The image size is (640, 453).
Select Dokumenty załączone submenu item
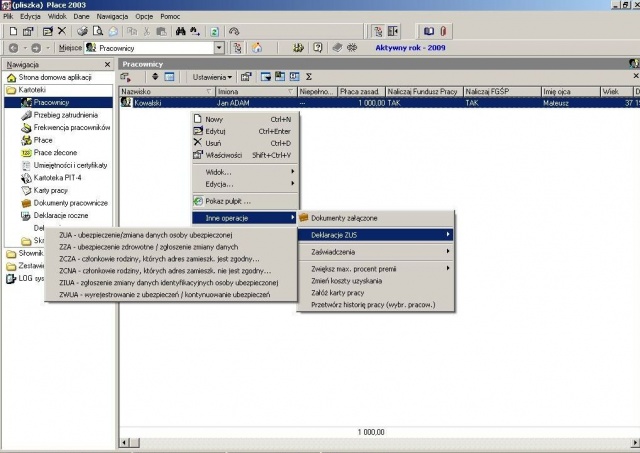(376, 218)
